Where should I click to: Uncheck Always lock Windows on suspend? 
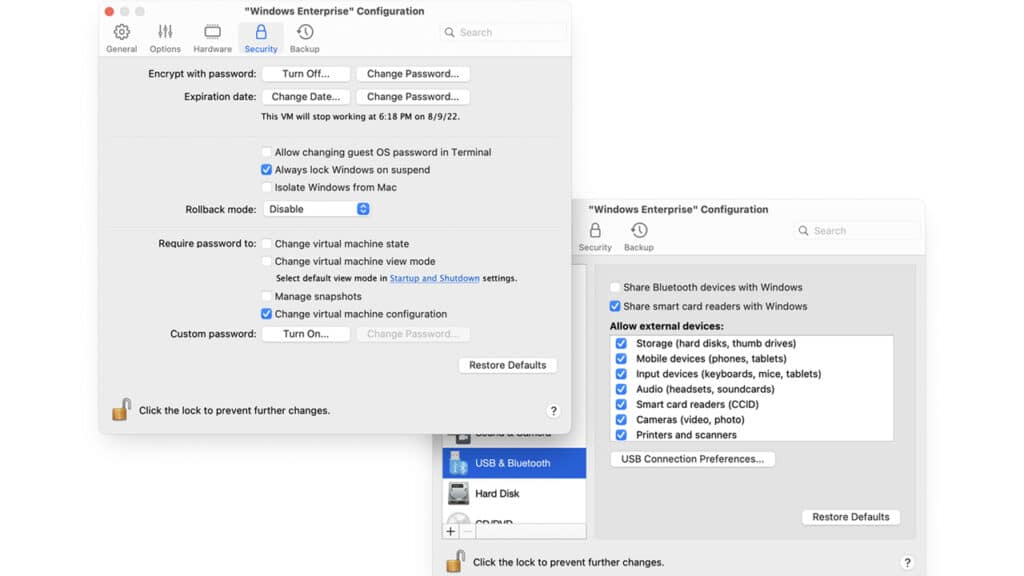266,170
